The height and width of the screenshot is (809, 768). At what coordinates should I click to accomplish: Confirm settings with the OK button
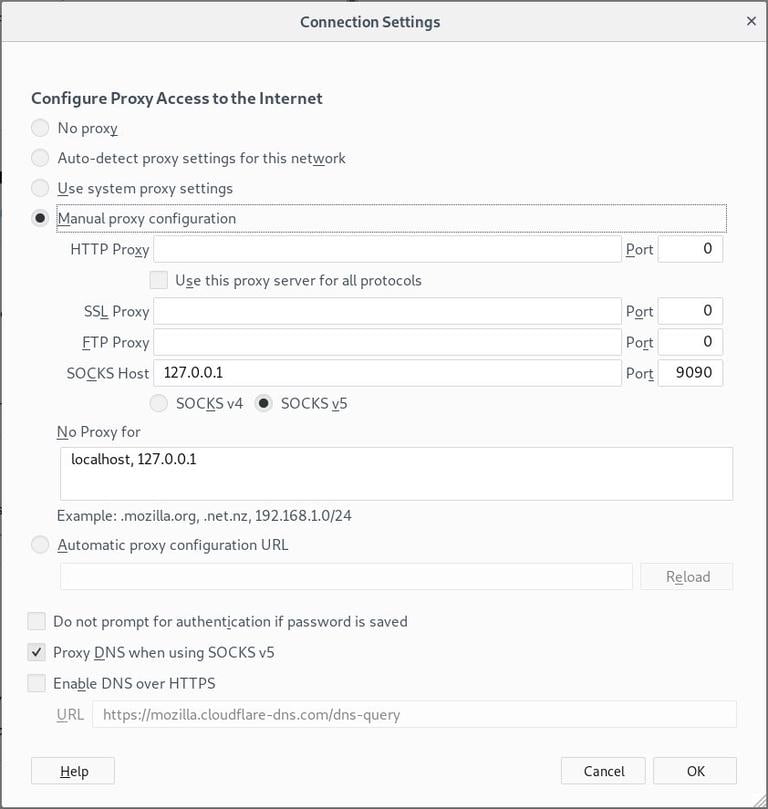695,771
